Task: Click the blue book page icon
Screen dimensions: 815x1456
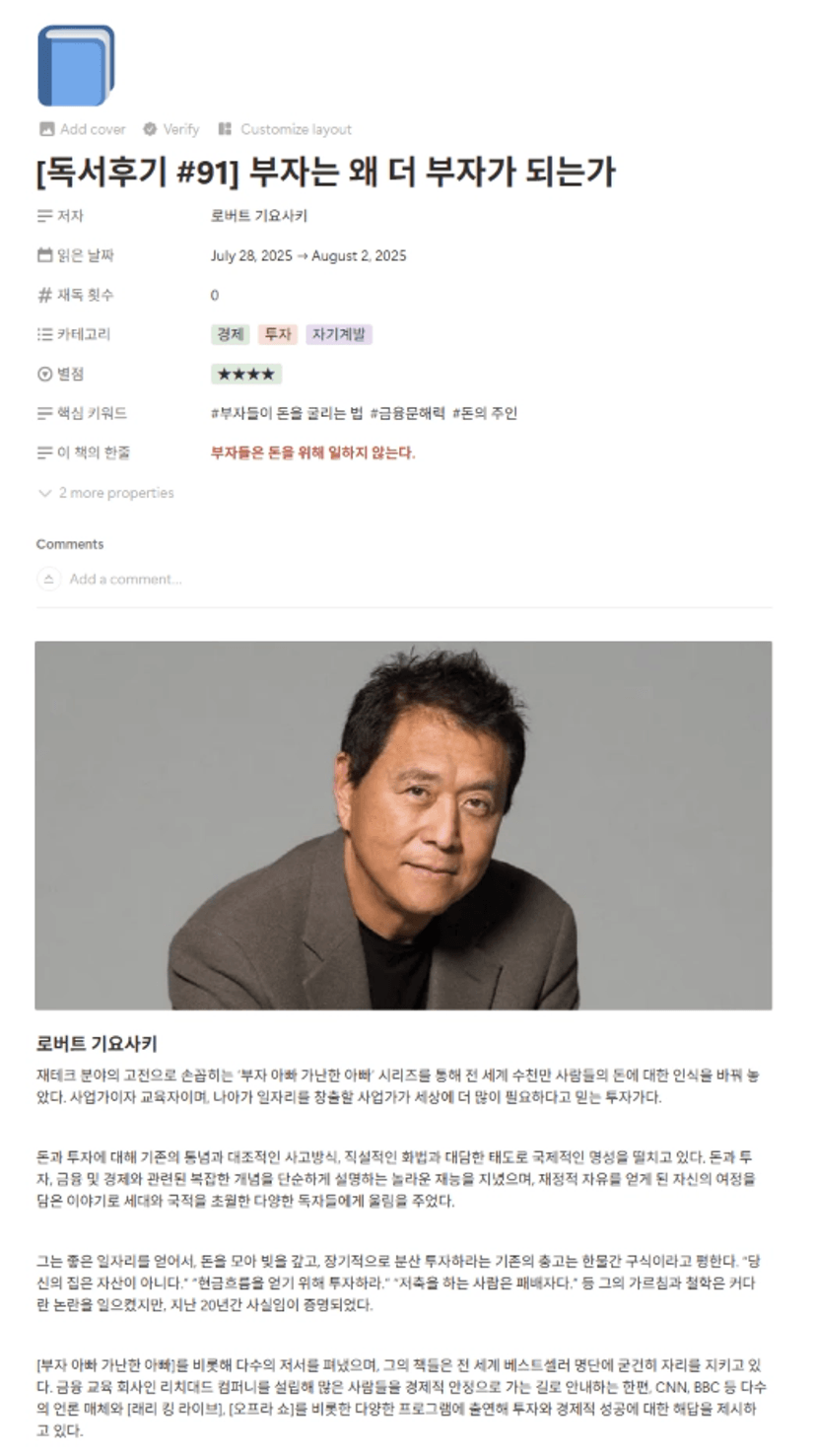Action: click(x=76, y=66)
